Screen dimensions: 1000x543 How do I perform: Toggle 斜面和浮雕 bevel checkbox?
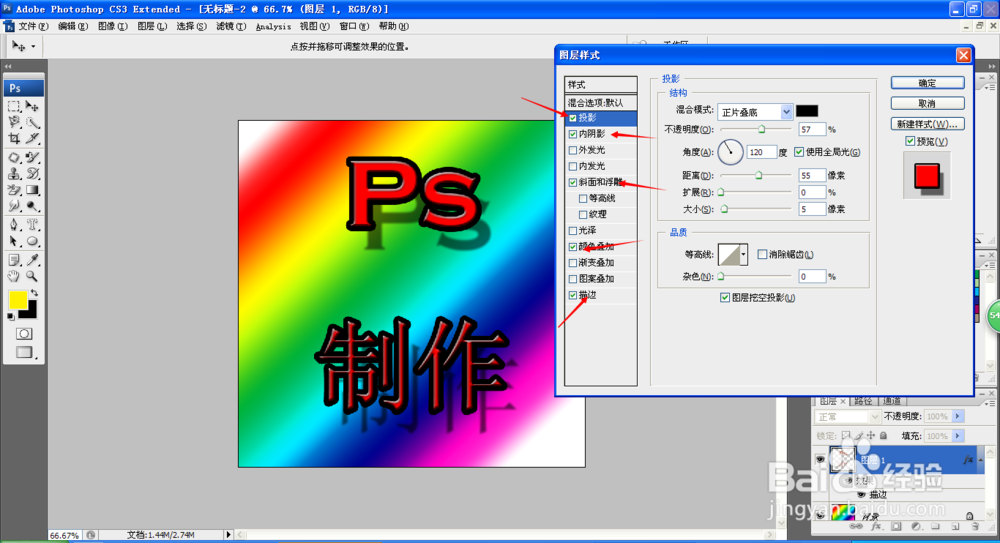(x=573, y=182)
